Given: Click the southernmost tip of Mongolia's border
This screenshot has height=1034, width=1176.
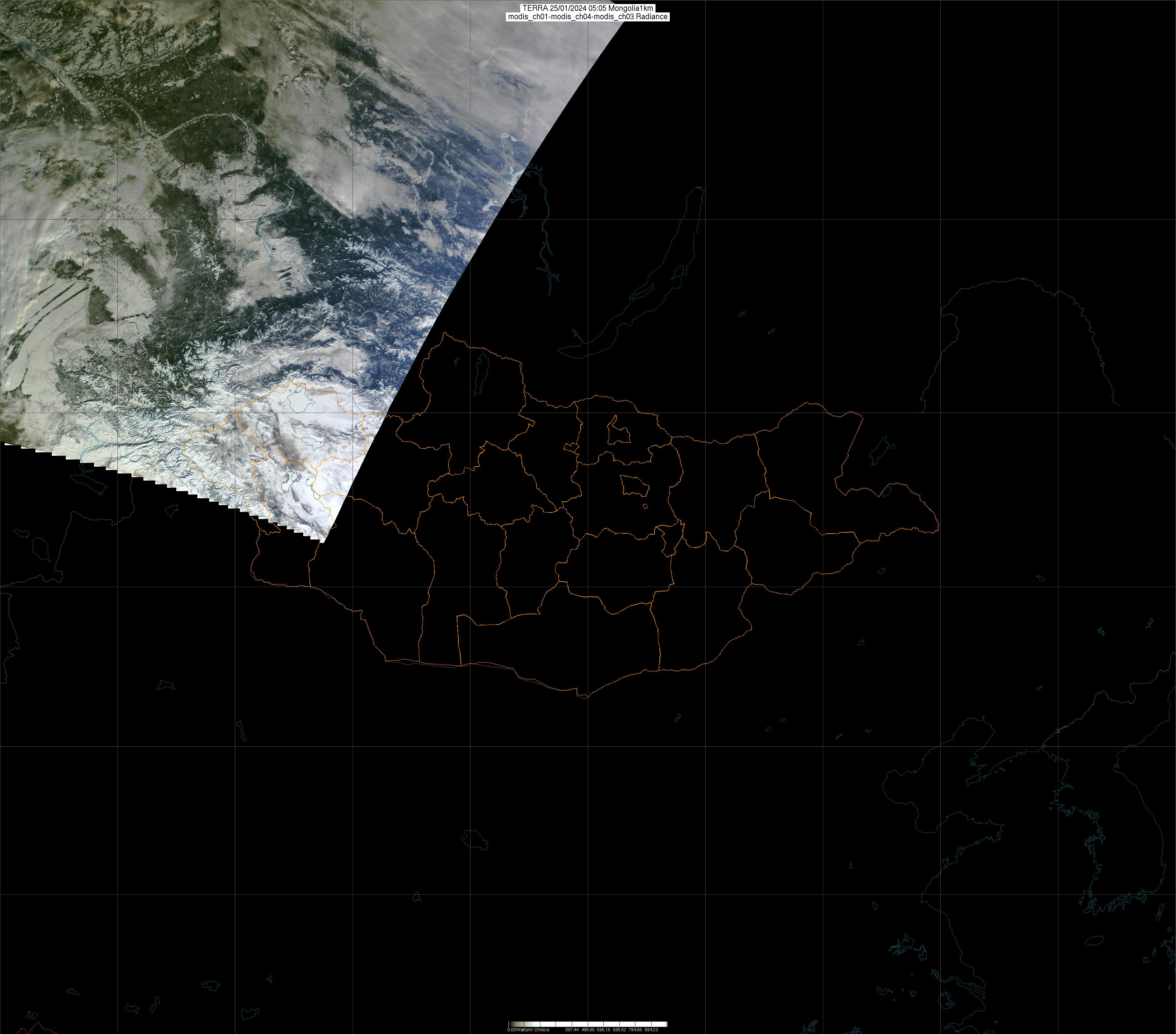Looking at the screenshot, I should [x=587, y=698].
